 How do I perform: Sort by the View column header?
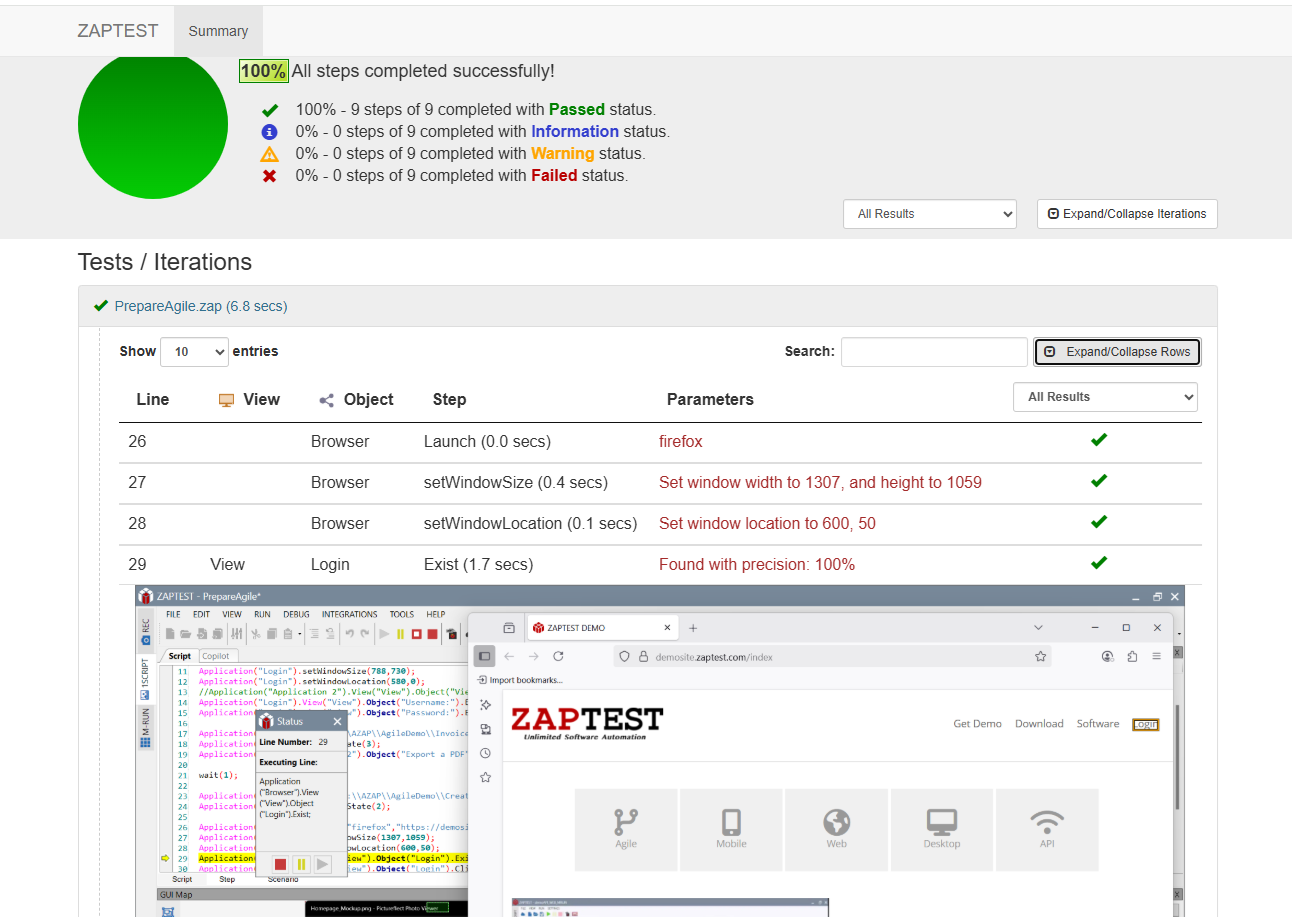point(261,399)
